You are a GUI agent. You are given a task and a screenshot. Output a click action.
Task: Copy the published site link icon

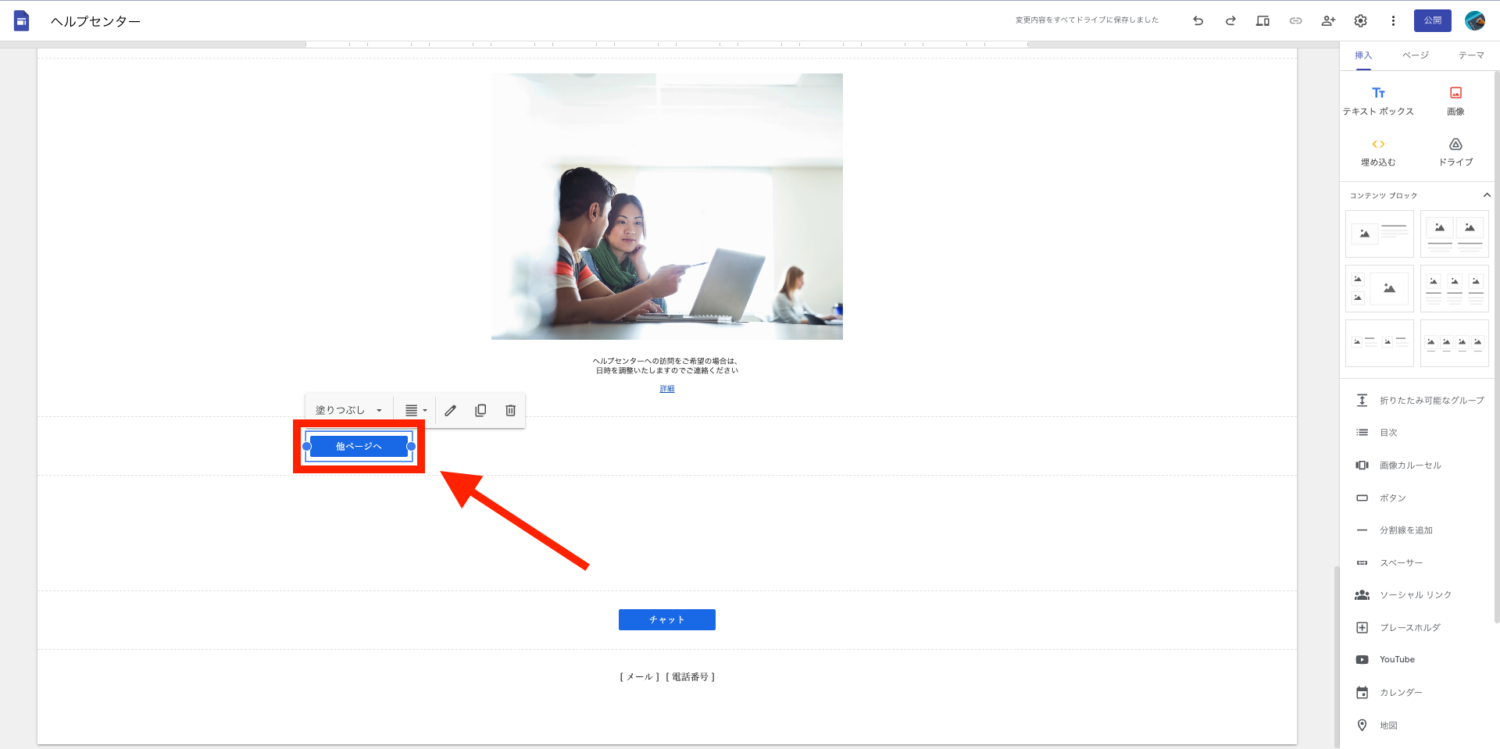pyautogui.click(x=1295, y=20)
